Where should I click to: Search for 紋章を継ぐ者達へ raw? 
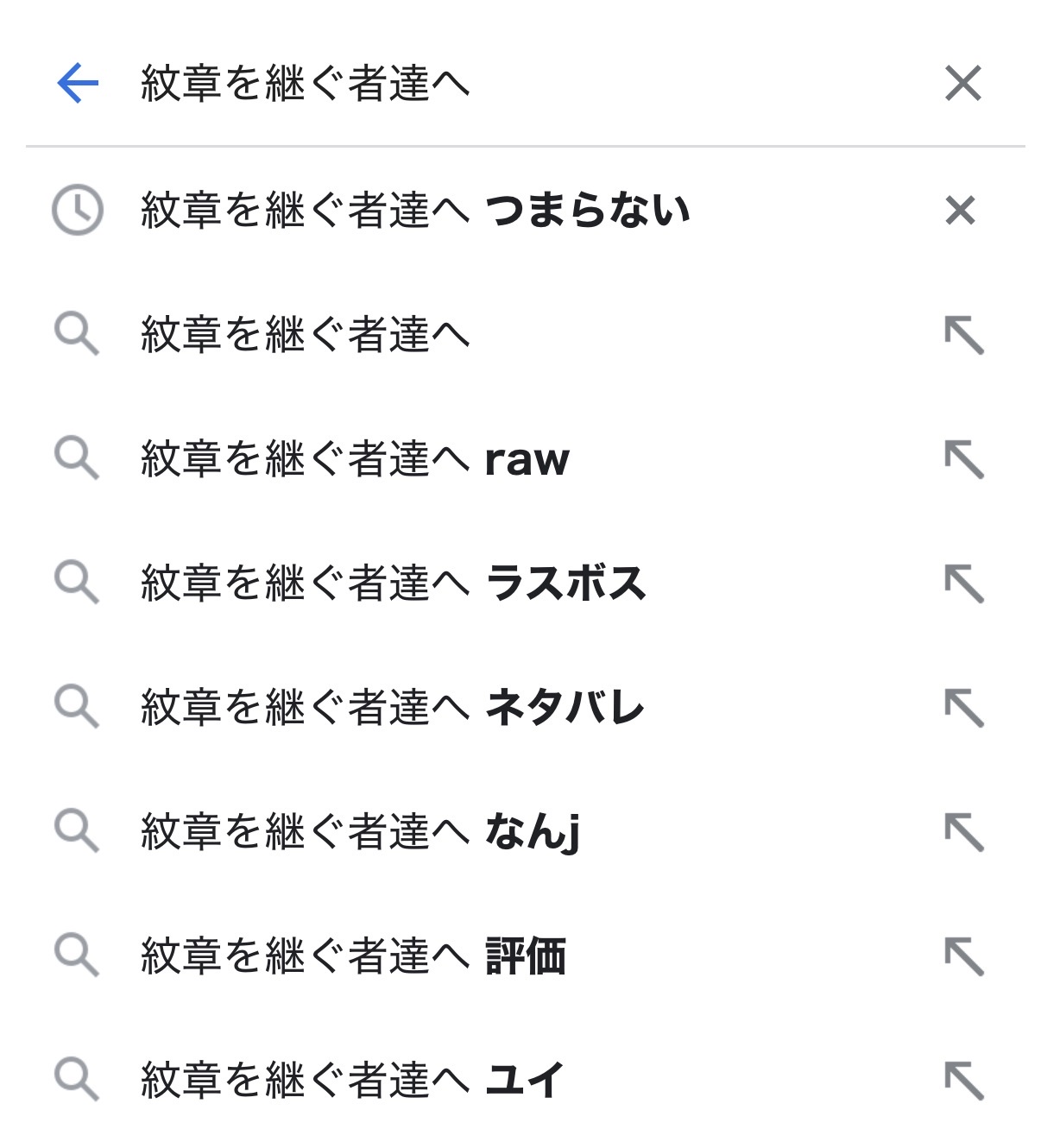(354, 459)
